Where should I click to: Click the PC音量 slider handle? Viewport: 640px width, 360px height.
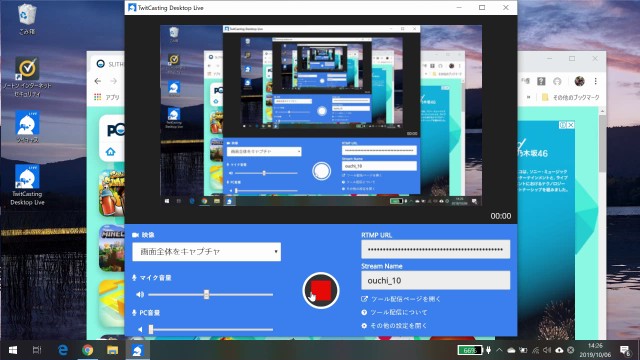click(x=151, y=329)
